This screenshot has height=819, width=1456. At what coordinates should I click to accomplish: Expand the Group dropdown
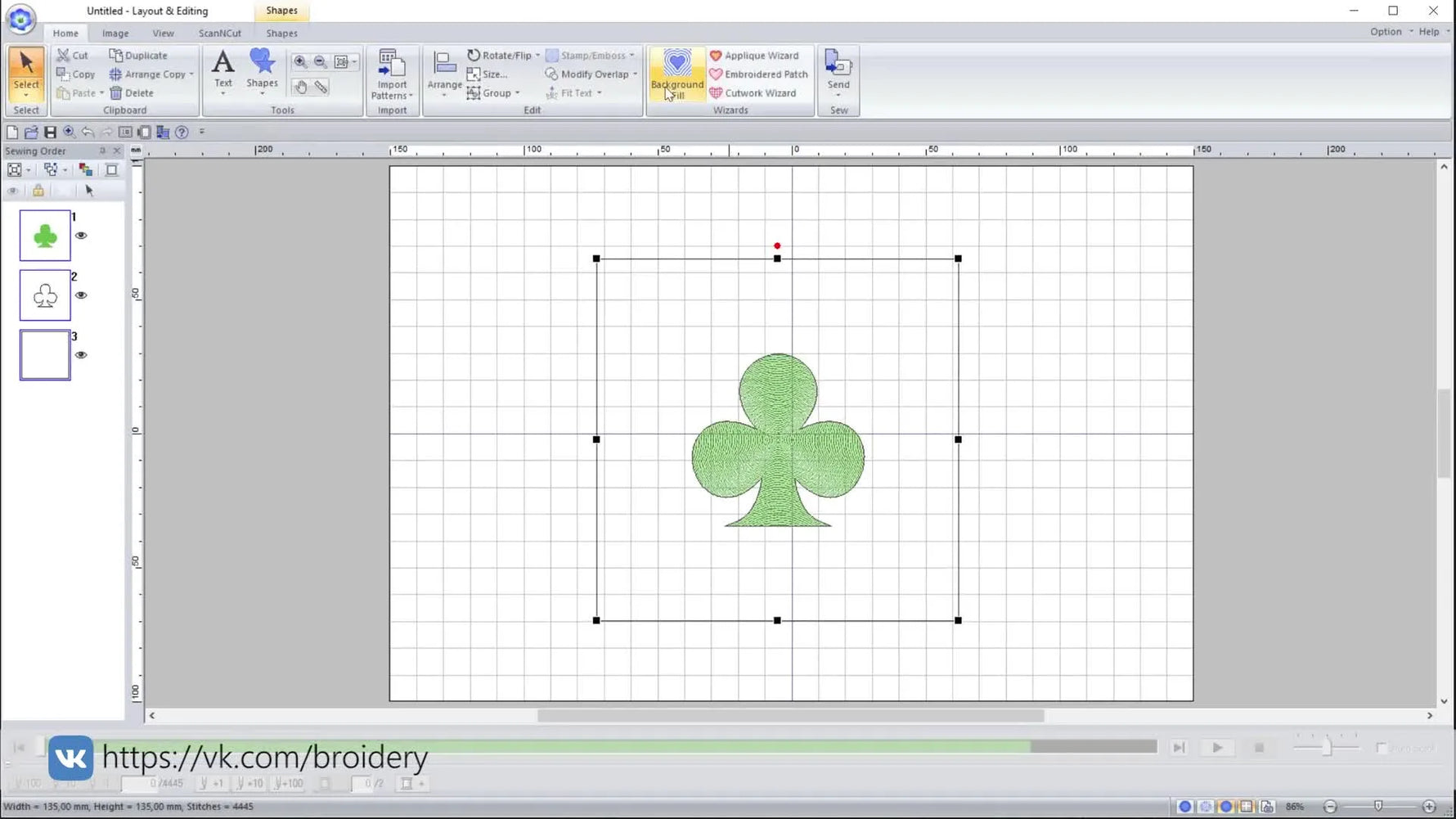click(x=517, y=93)
